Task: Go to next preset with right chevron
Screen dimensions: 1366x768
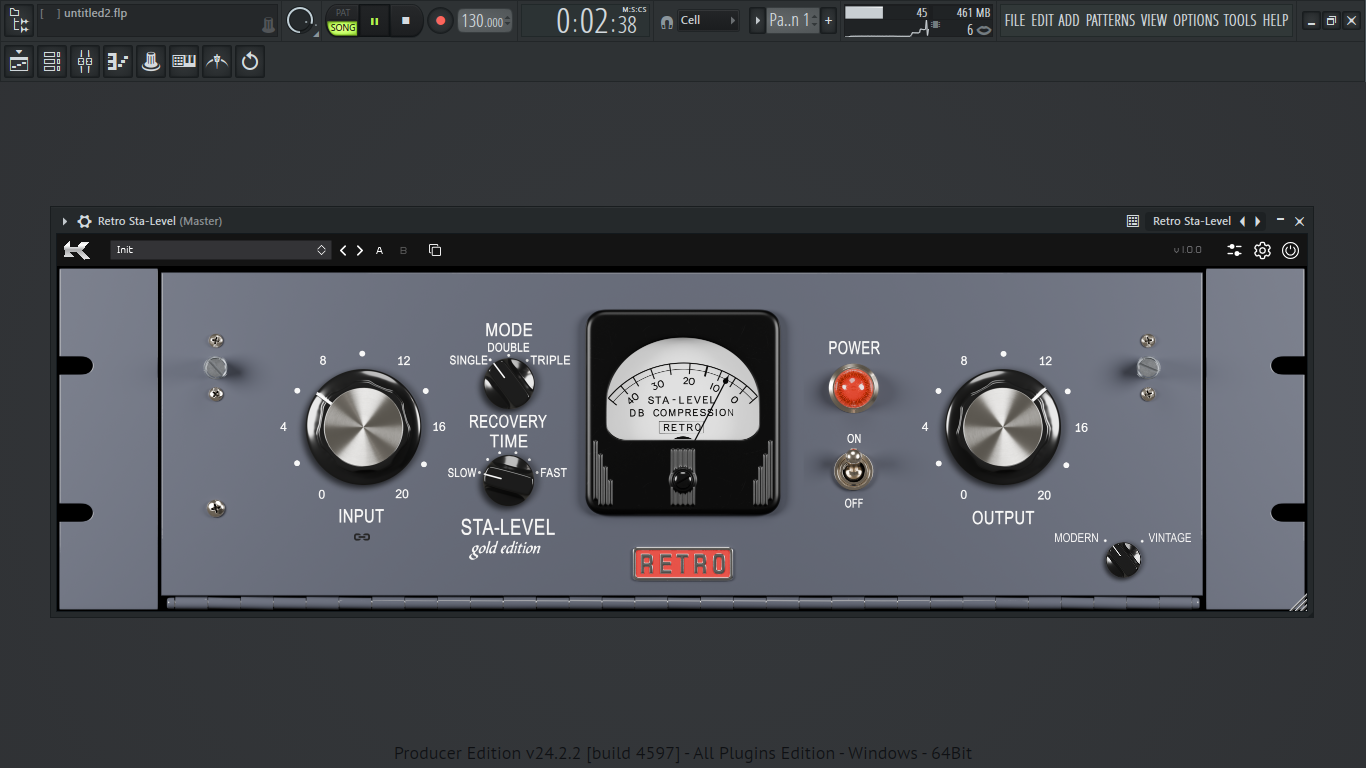Action: pyautogui.click(x=360, y=250)
